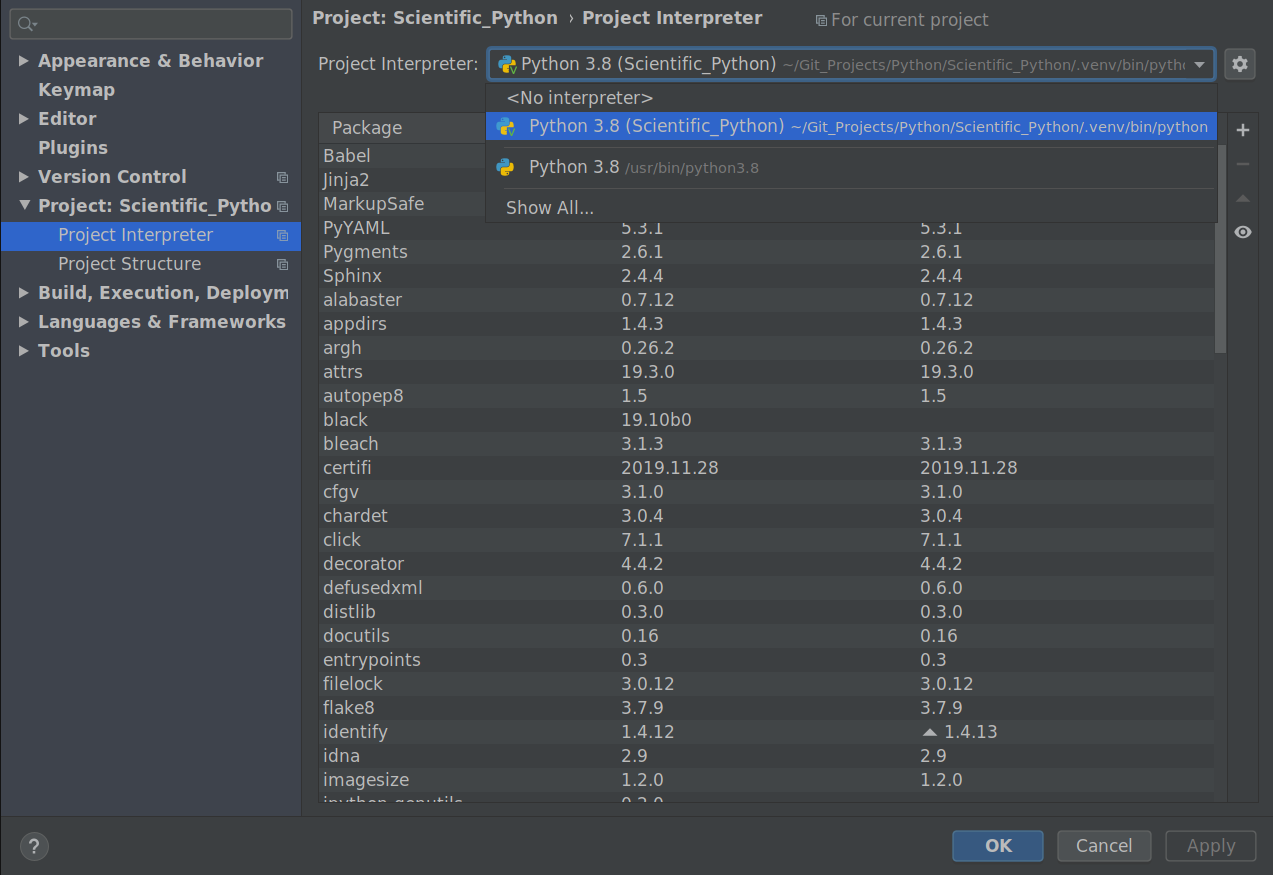The height and width of the screenshot is (875, 1273).
Task: Select the bleach package row
Action: click(x=768, y=444)
